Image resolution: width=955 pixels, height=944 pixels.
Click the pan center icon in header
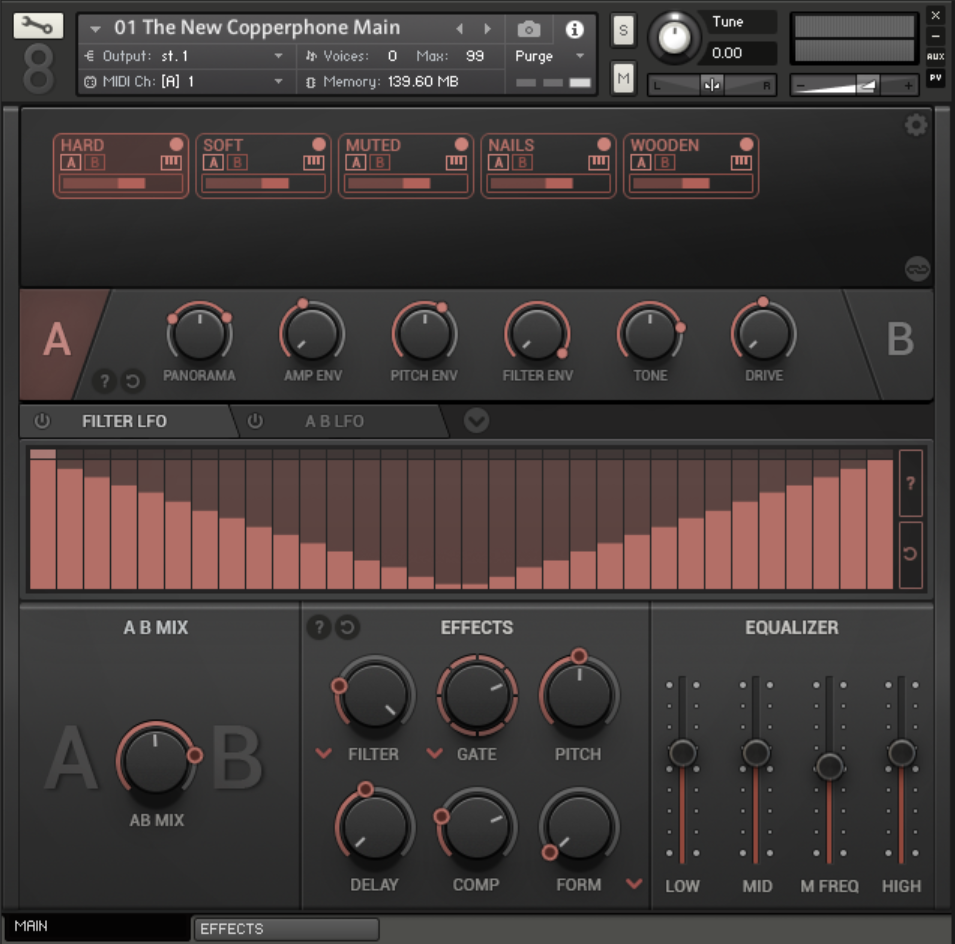point(711,85)
